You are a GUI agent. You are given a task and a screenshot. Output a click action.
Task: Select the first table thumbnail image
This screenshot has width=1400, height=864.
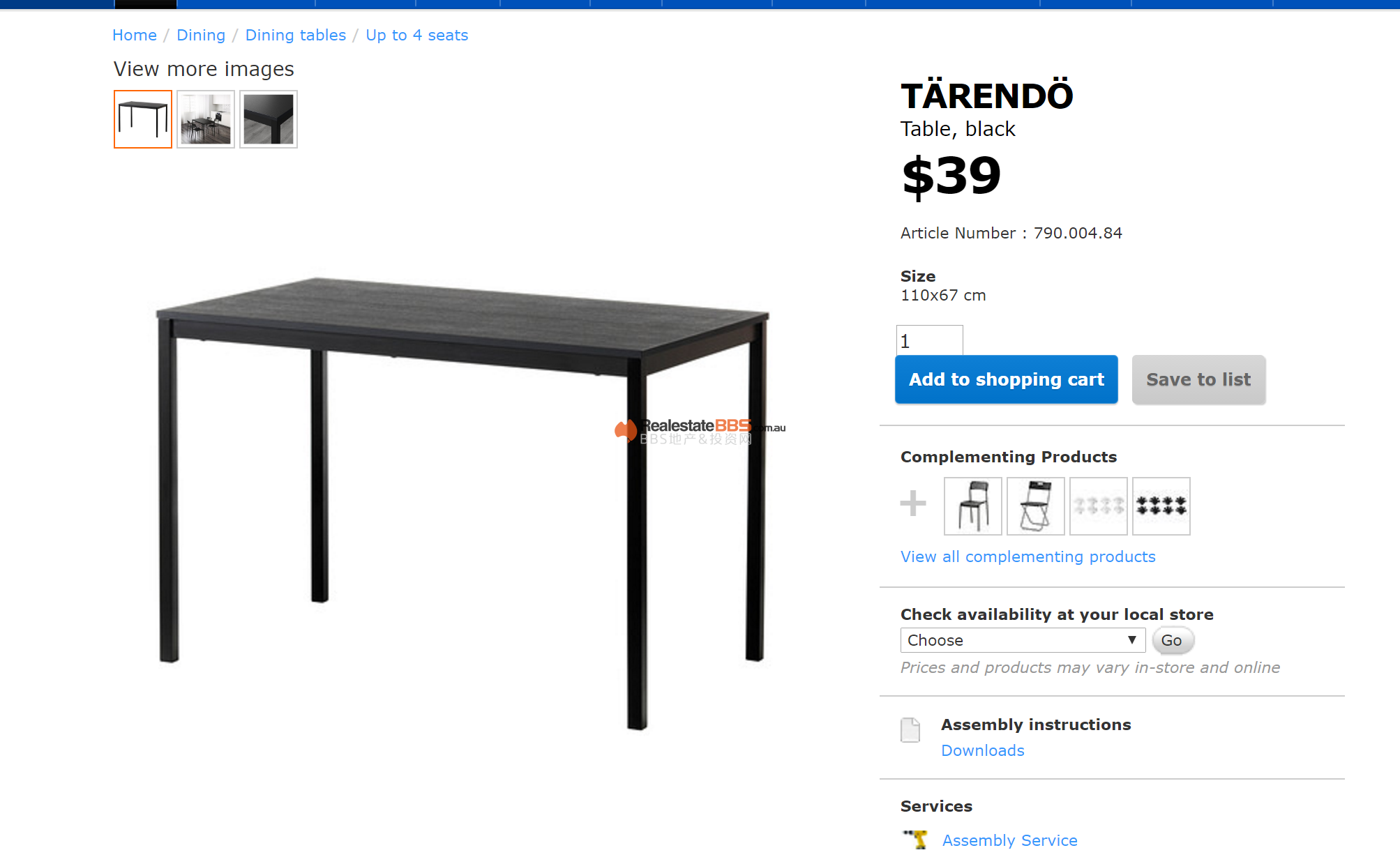143,119
